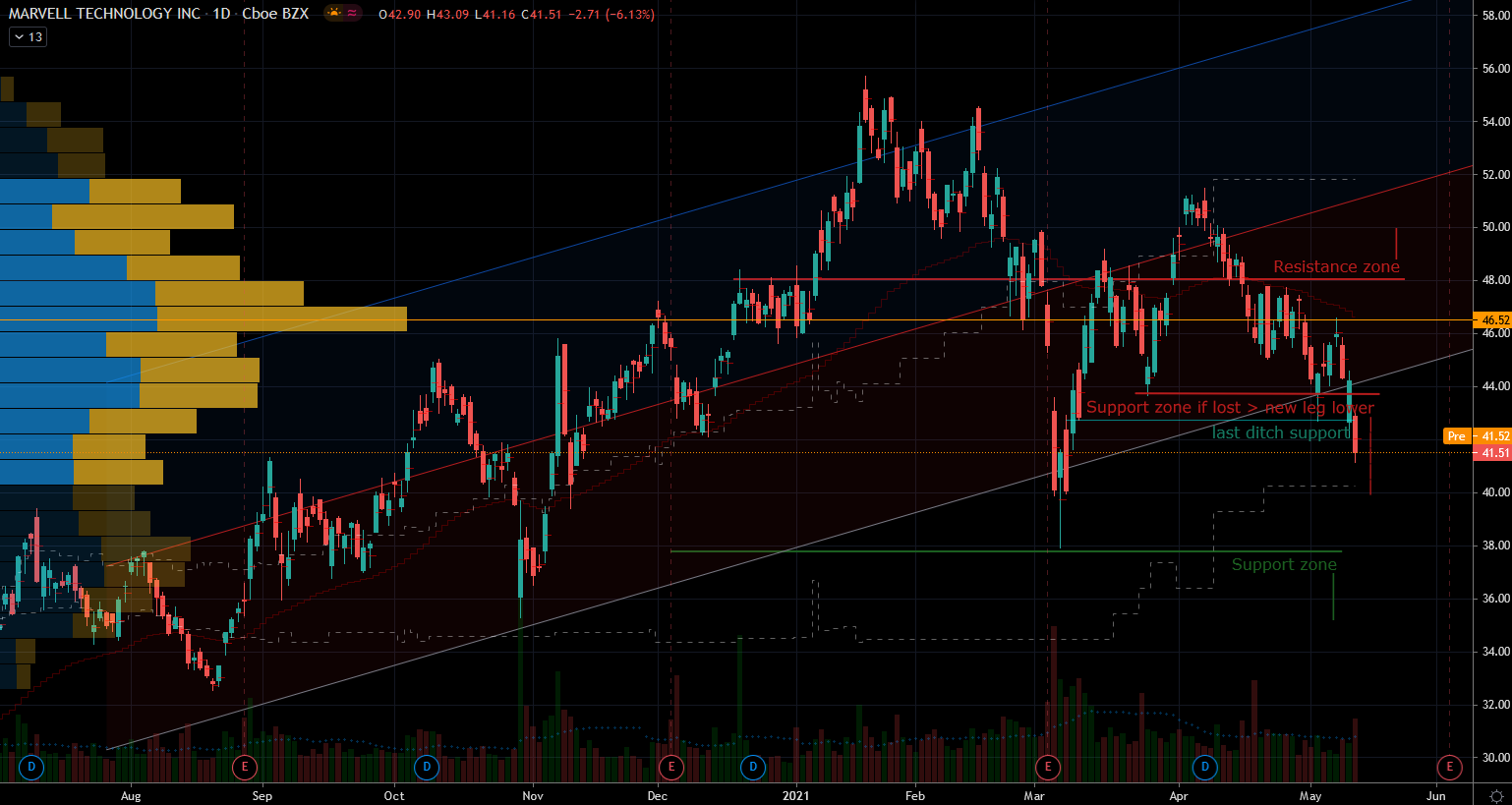Click the H43.09 high value

[x=446, y=15]
